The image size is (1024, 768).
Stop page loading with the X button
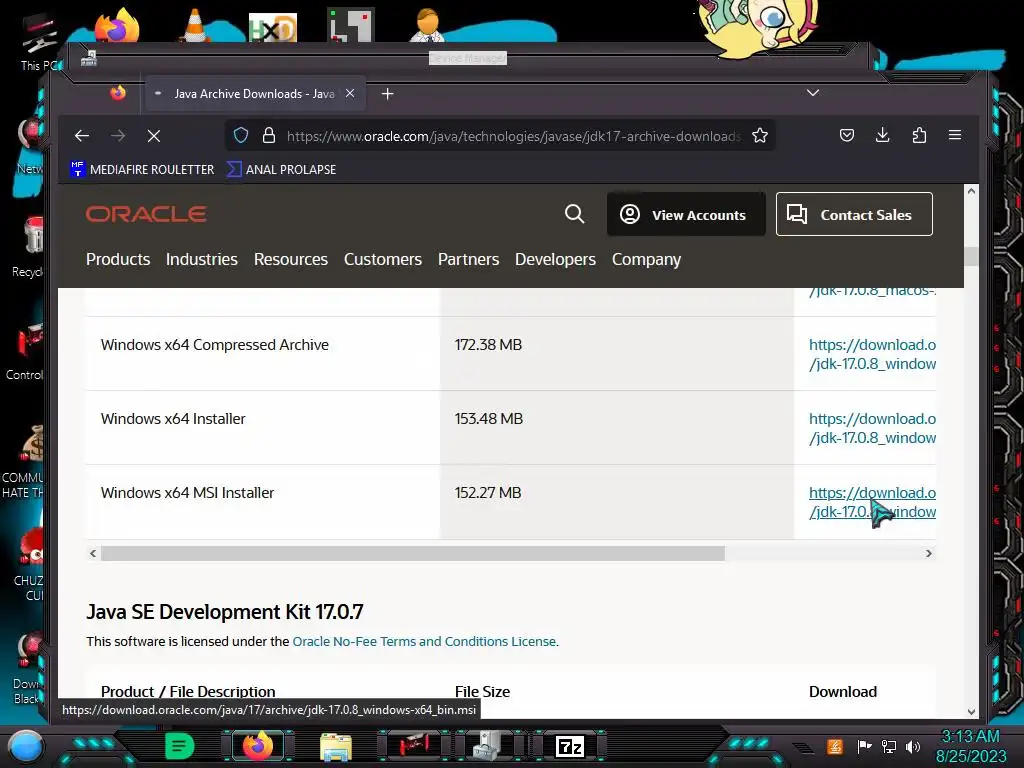[x=153, y=136]
